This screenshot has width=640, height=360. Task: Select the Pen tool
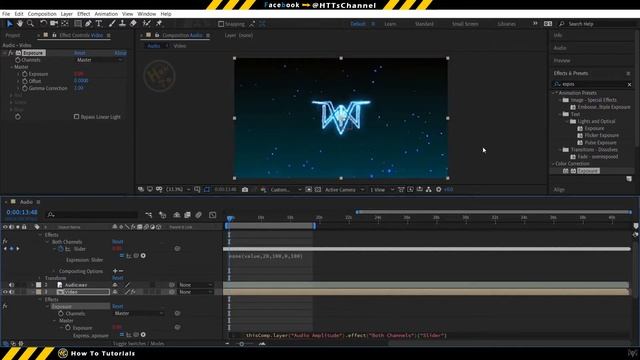[x=88, y=24]
